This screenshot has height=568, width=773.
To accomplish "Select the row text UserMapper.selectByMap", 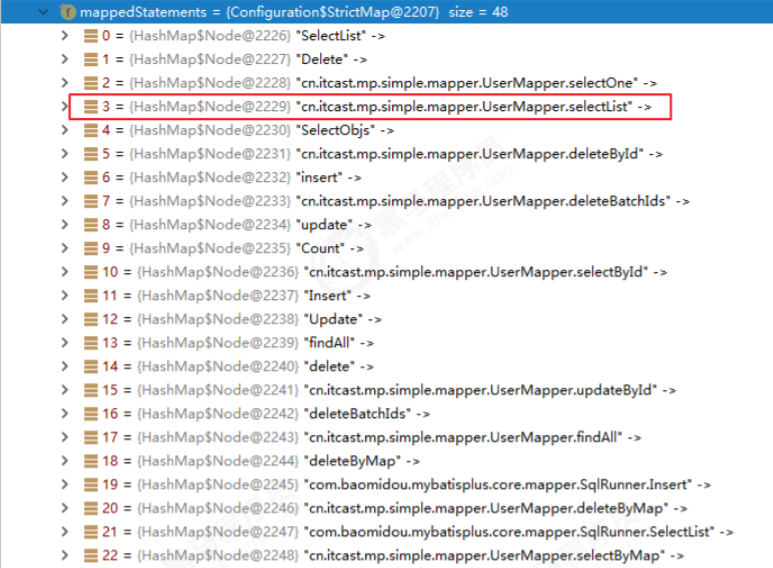I will [x=393, y=556].
